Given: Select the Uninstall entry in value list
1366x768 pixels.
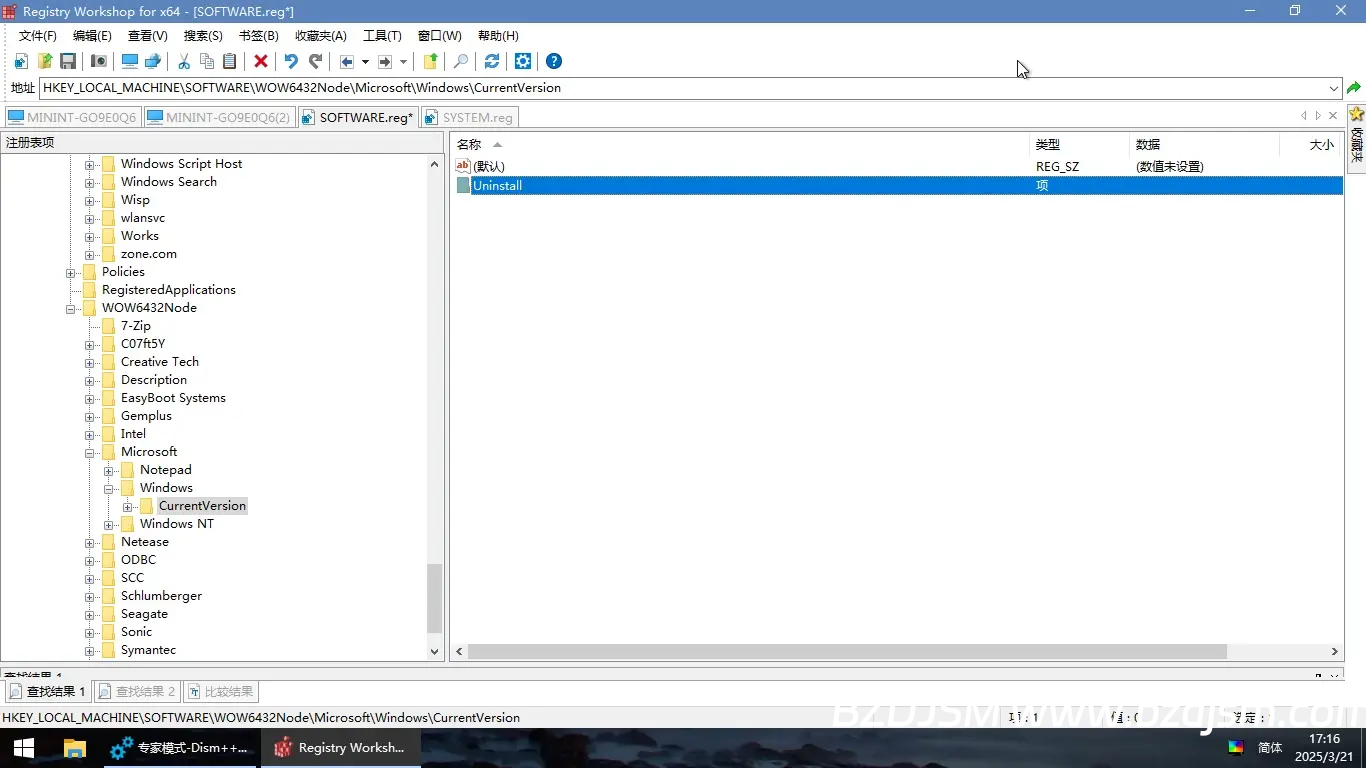Looking at the screenshot, I should (x=897, y=186).
